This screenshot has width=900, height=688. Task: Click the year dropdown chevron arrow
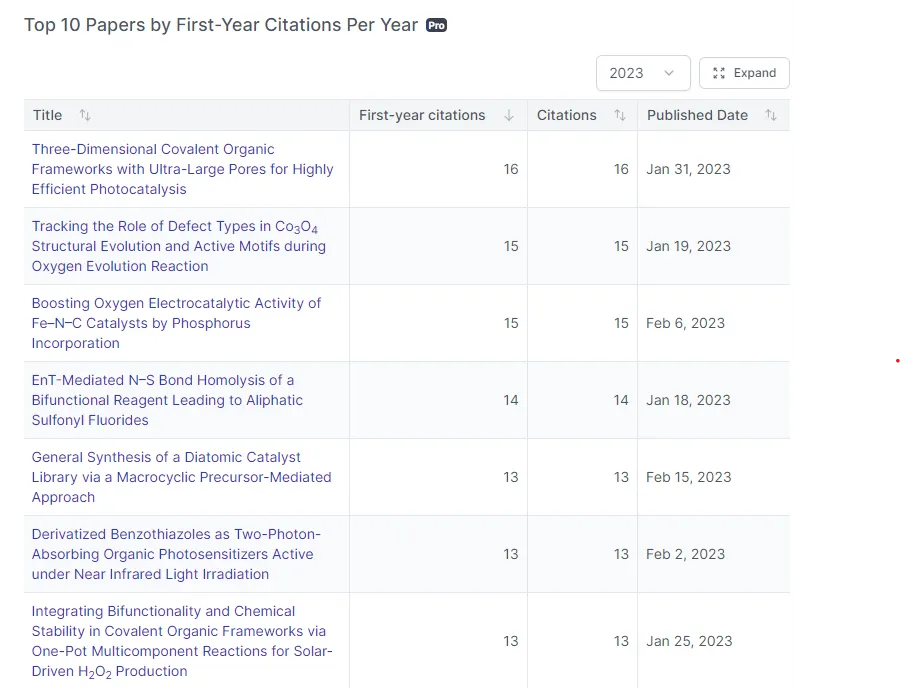tap(669, 73)
